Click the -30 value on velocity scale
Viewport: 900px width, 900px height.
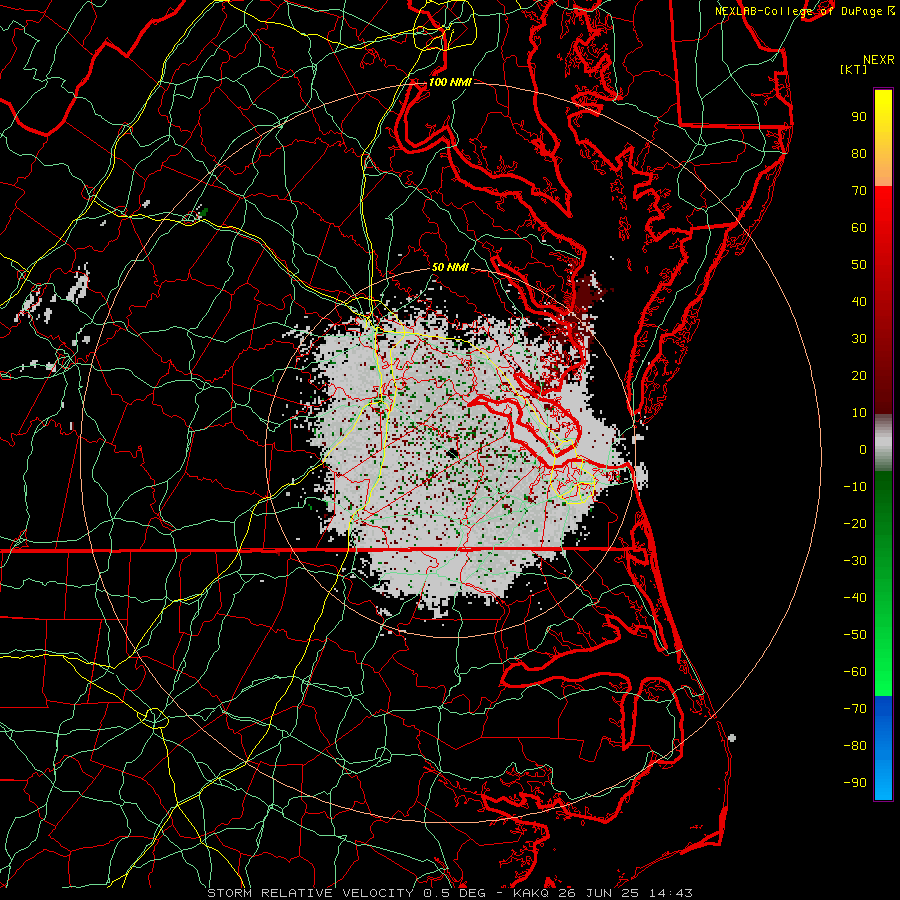(855, 561)
